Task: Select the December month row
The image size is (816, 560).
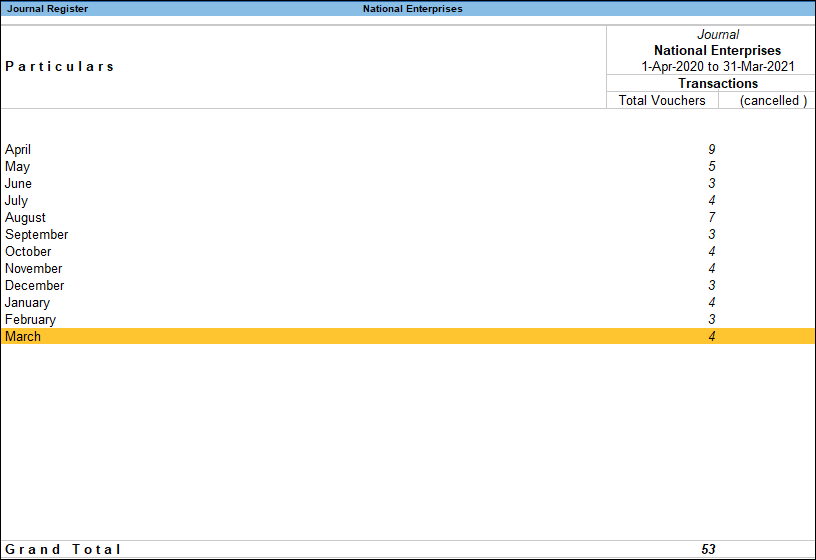Action: [407, 285]
